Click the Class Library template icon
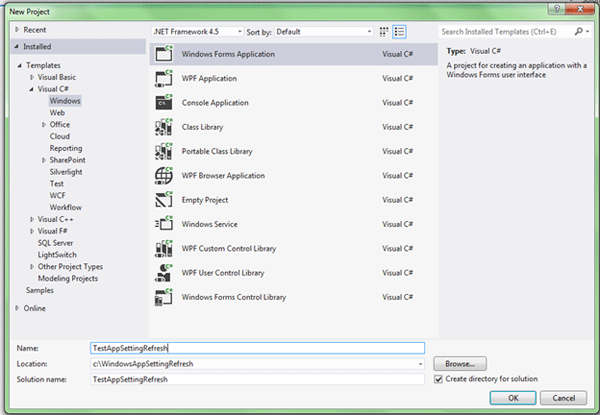 pos(164,127)
